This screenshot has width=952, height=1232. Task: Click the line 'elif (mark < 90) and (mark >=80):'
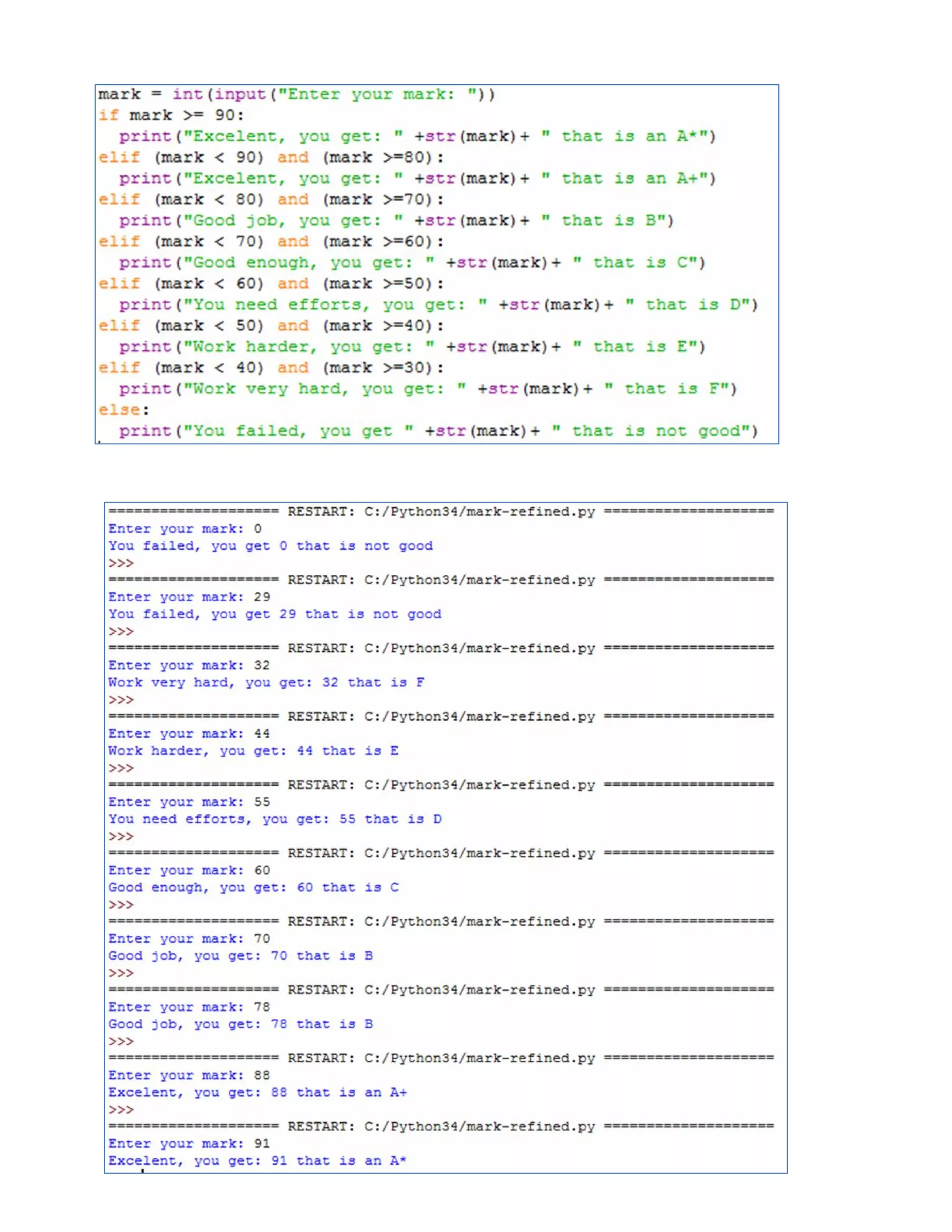point(271,158)
